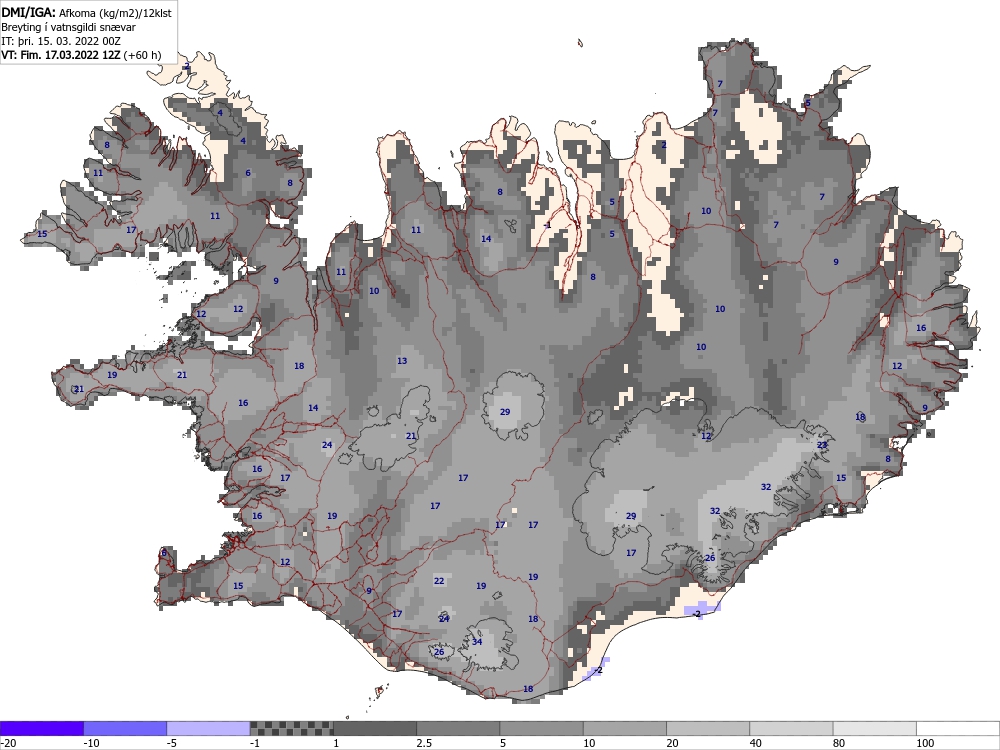Click the "VT: Fim. 17.03.2022 12Z (+60 h)" line
Viewport: 1000px width, 750px height.
tap(81, 55)
